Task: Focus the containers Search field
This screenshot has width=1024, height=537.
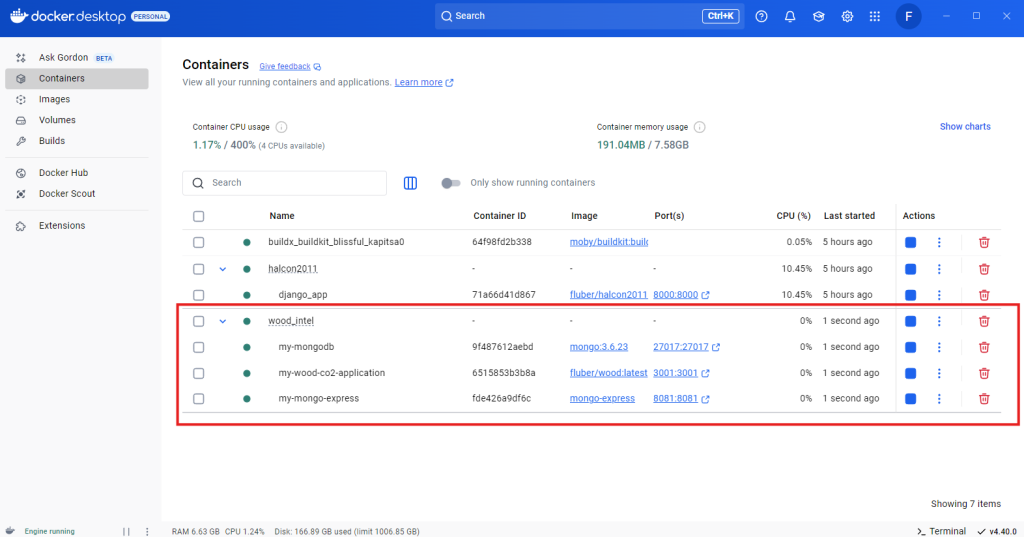Action: [285, 183]
